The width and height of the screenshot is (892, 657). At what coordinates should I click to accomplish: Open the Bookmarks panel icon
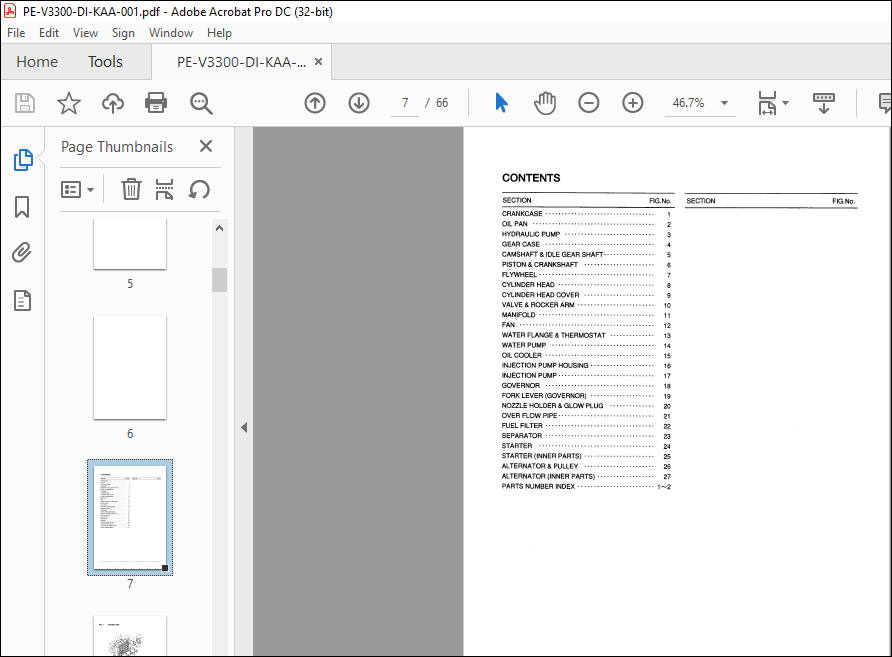(22, 207)
